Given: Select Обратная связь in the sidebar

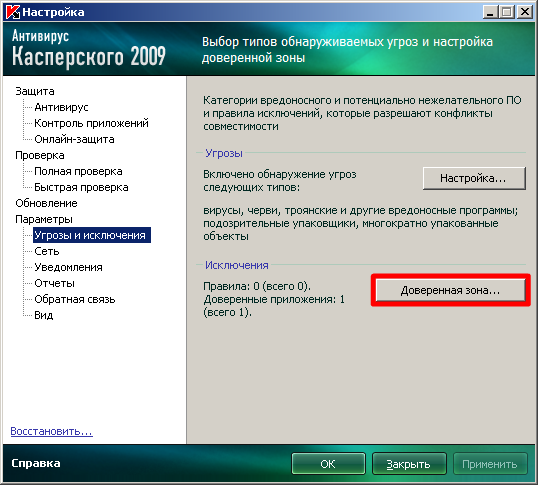Looking at the screenshot, I should [74, 299].
